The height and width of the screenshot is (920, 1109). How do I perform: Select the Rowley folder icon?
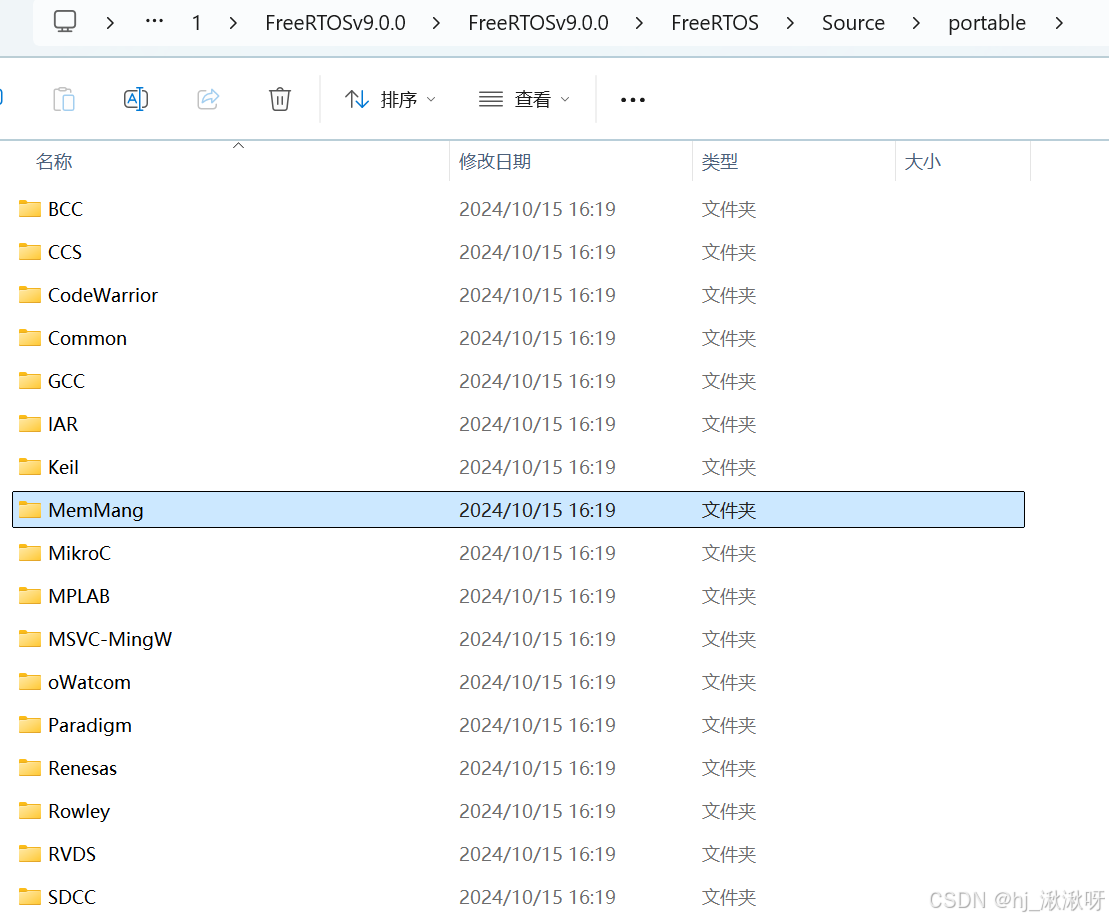coord(30,811)
